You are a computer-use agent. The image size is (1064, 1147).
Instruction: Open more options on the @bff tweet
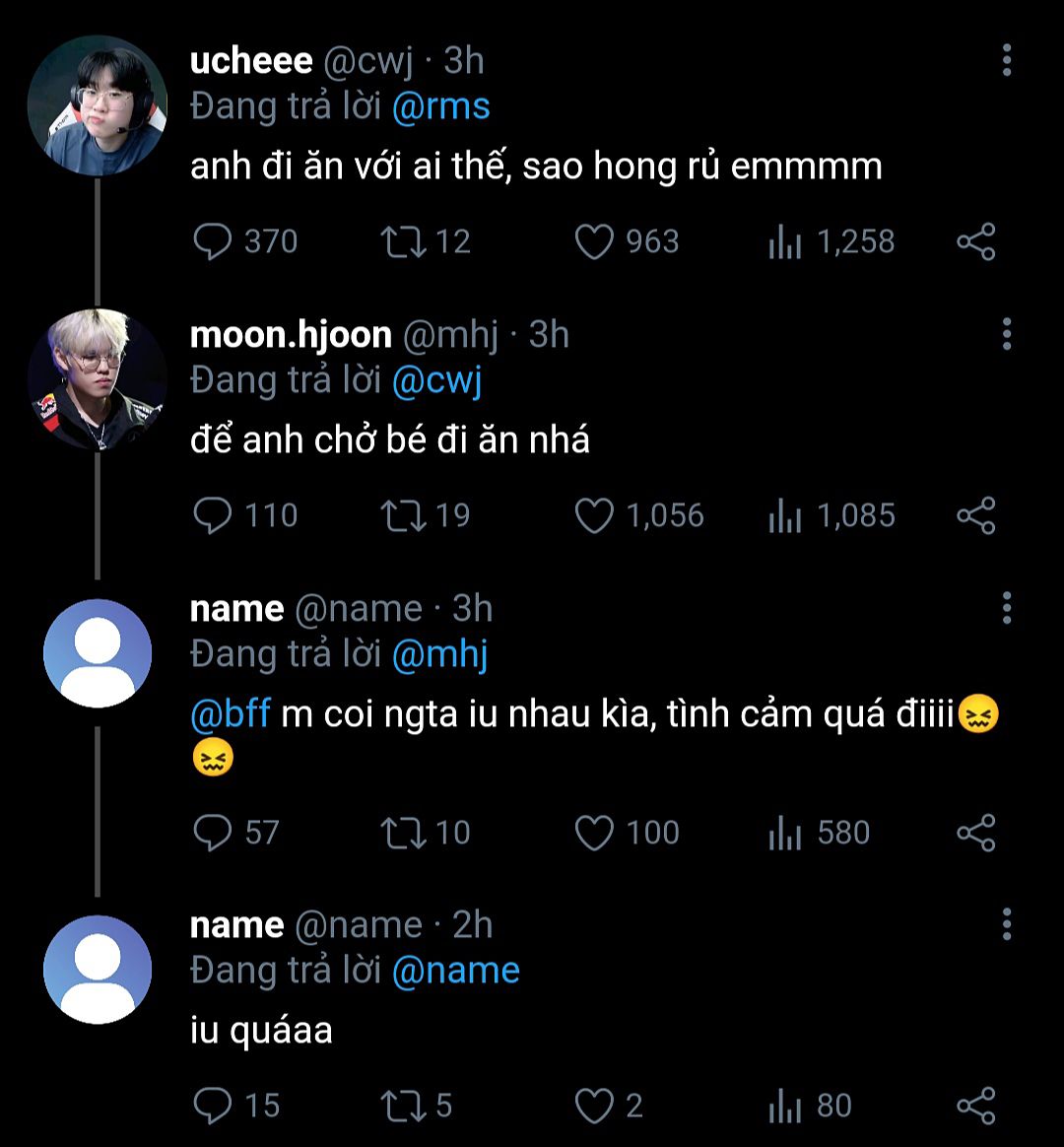(1006, 609)
